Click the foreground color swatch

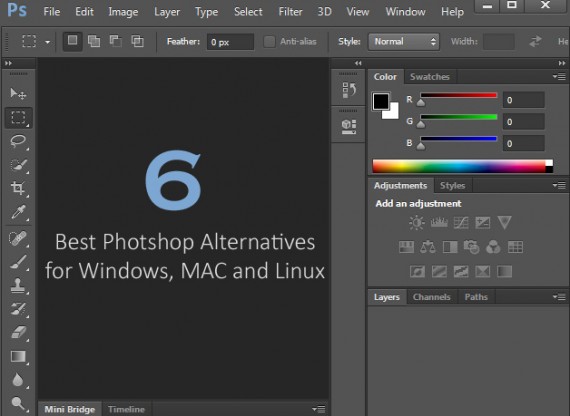point(381,101)
